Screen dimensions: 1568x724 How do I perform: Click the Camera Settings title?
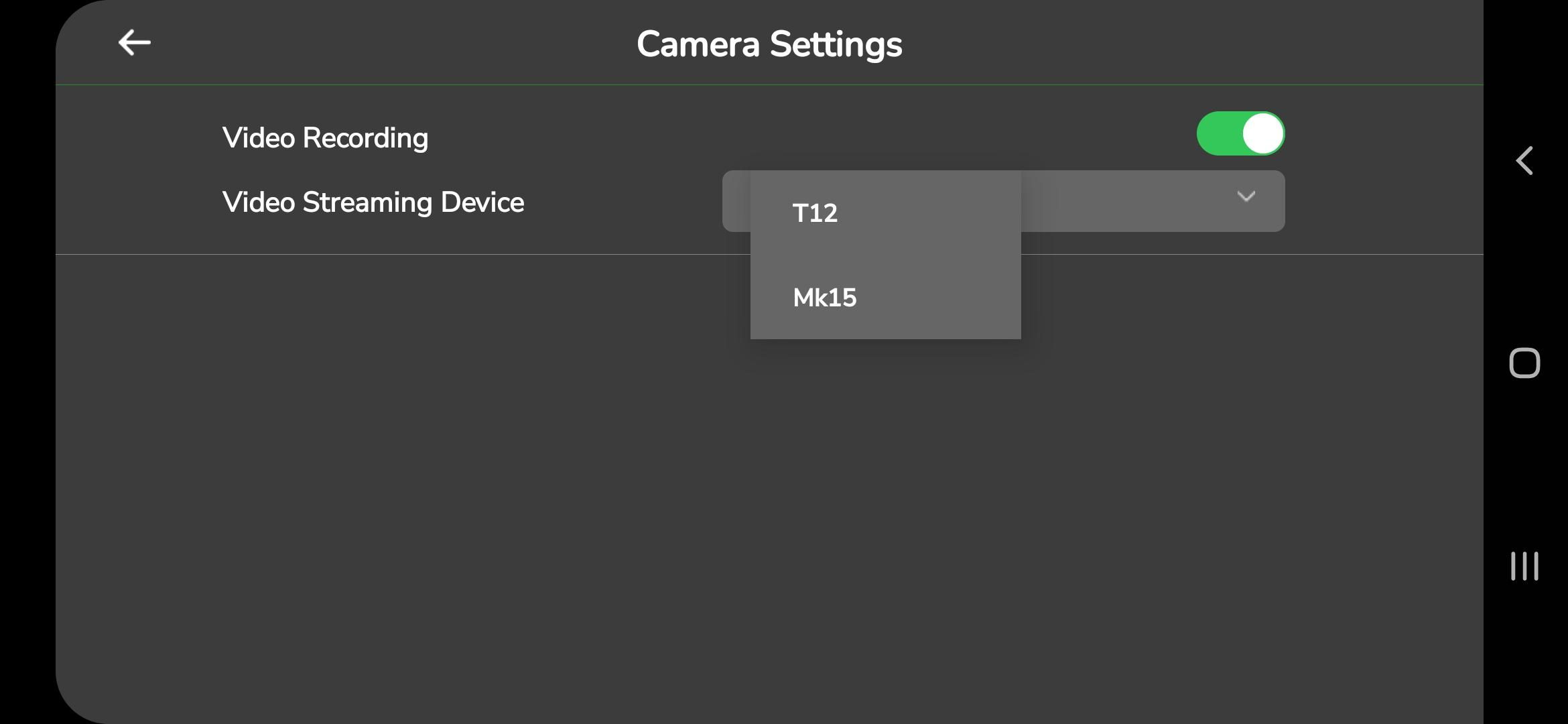pyautogui.click(x=769, y=44)
